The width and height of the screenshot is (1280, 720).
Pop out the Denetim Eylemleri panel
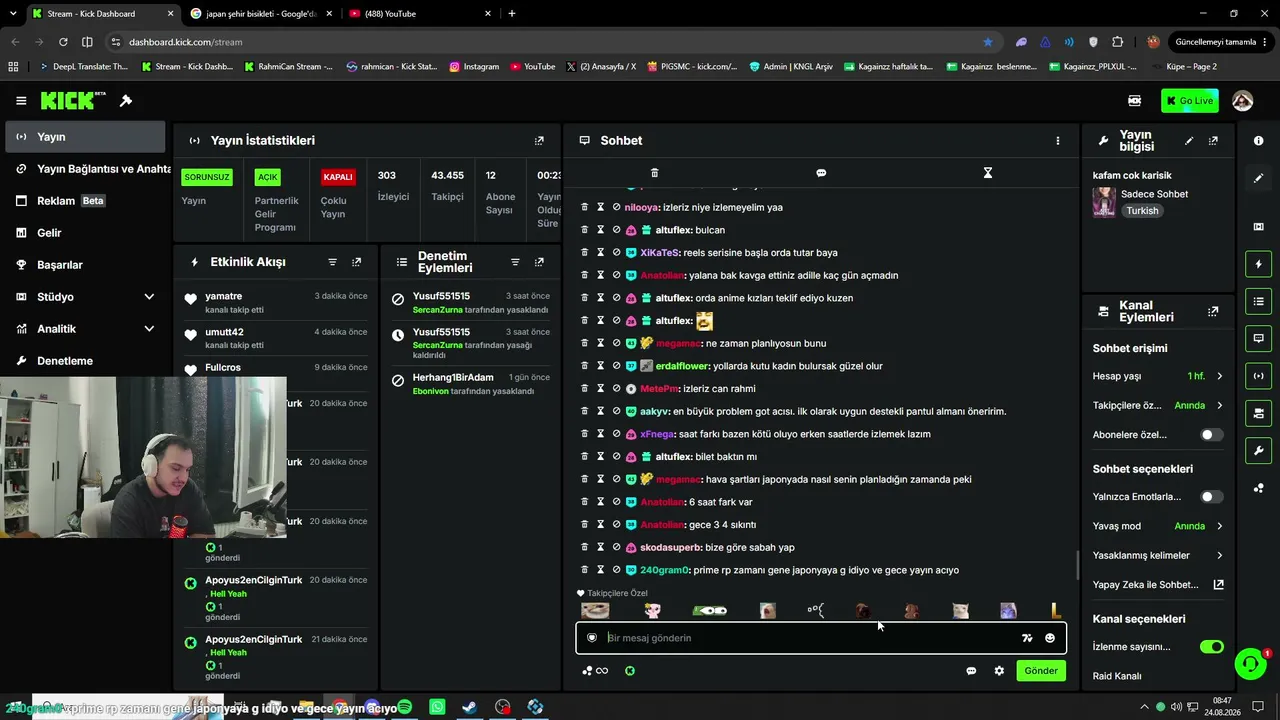539,262
